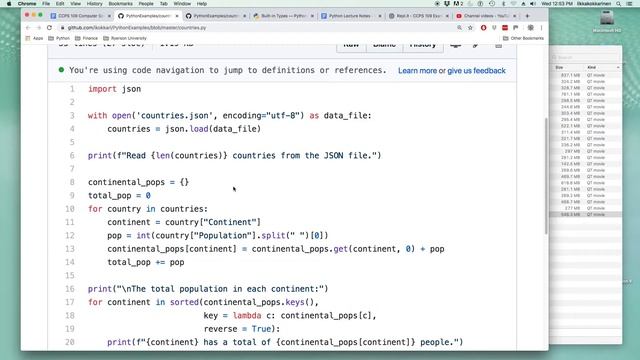This screenshot has height=360, width=640.
Task: Click the 'lambda' keyword on line 18
Action: (x=247, y=316)
